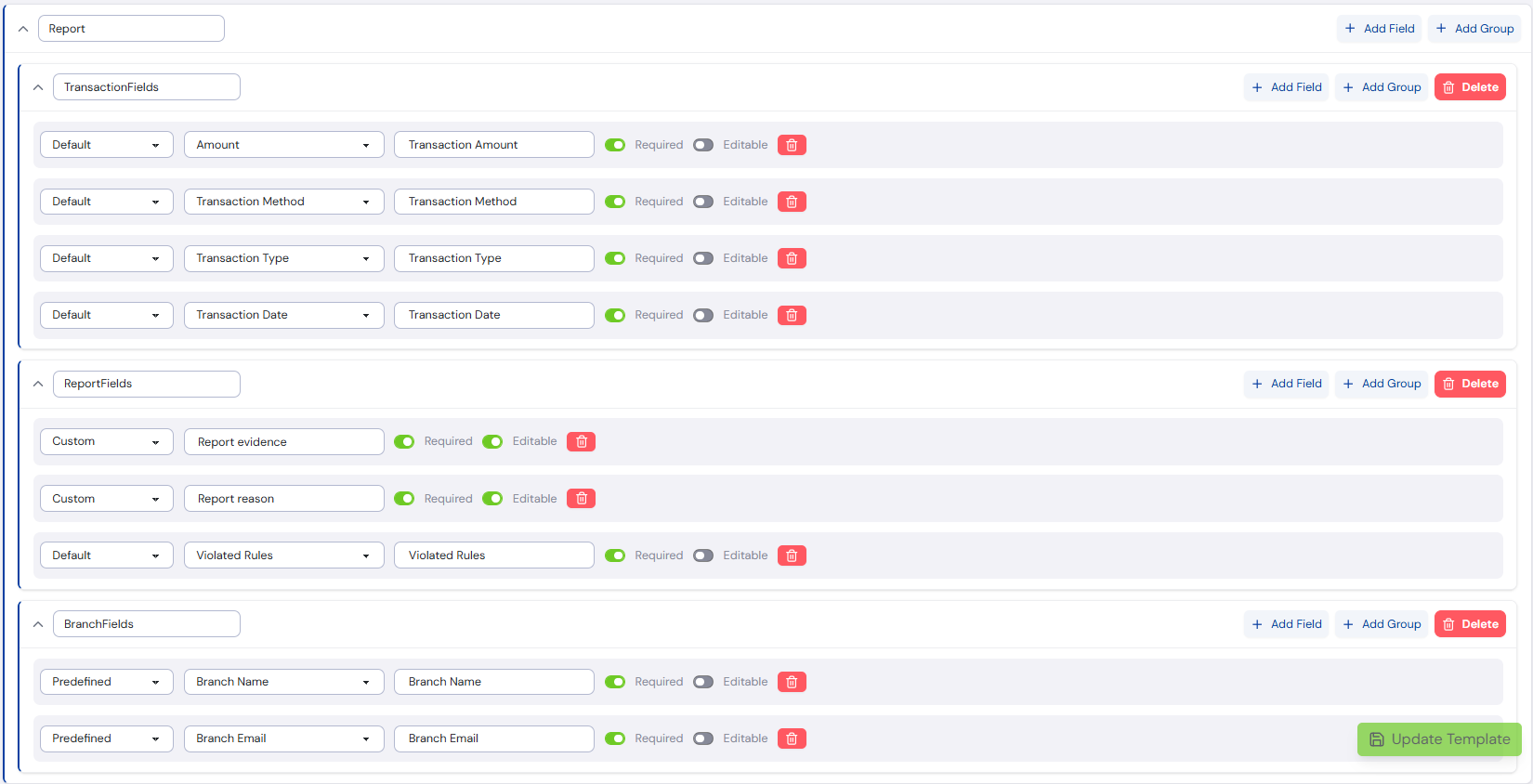Screen dimensions: 1533x784
Task: Open the Violated Rules field dropdown
Action: [x=284, y=555]
